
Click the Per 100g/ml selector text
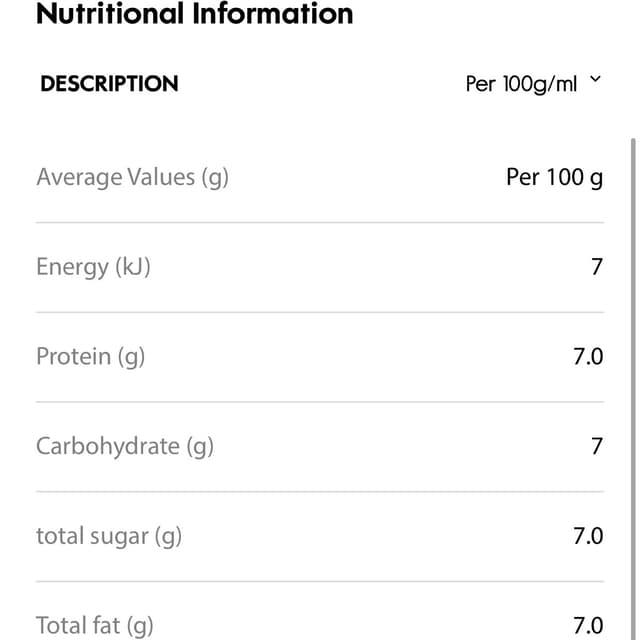tap(521, 84)
